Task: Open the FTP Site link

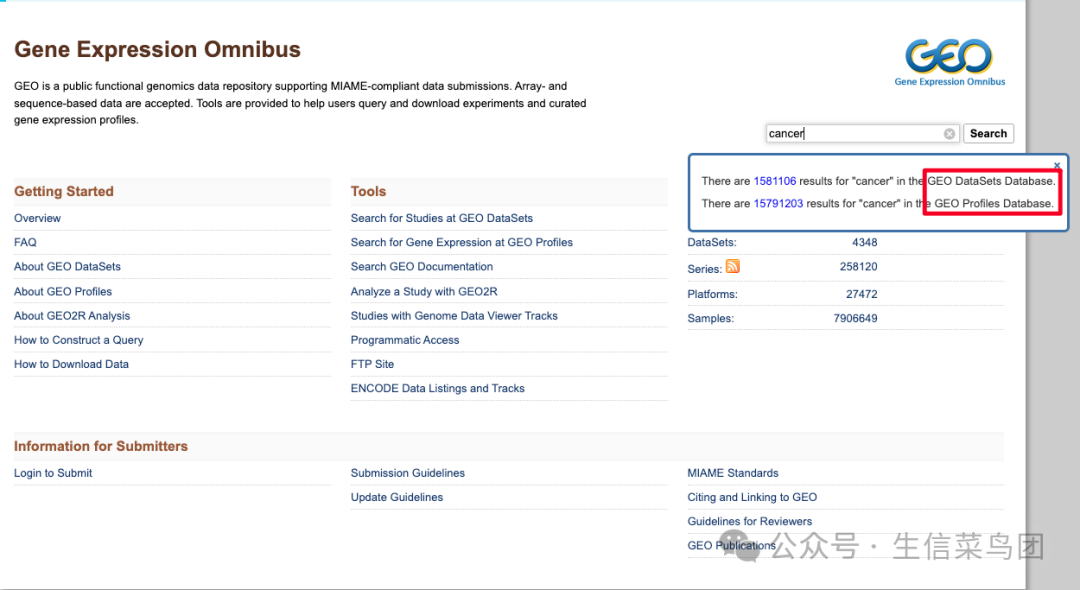Action: coord(372,364)
